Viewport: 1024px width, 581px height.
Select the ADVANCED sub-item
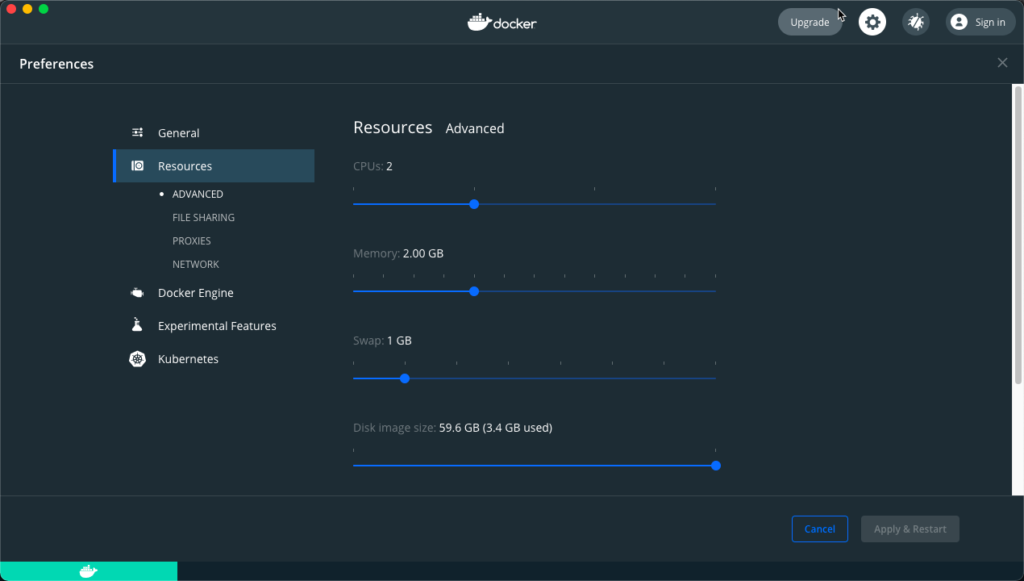pyautogui.click(x=197, y=194)
